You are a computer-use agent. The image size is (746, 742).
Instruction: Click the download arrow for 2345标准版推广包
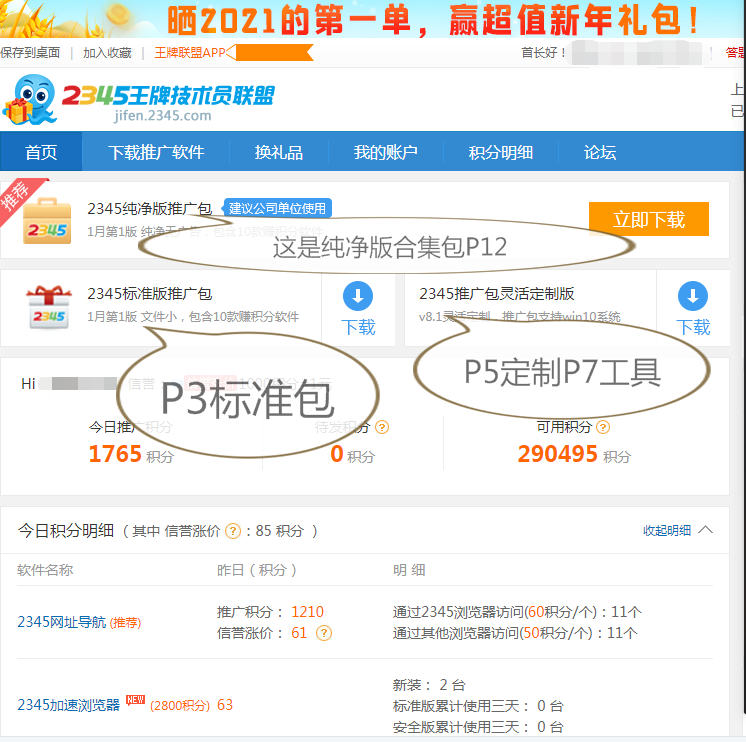[358, 296]
